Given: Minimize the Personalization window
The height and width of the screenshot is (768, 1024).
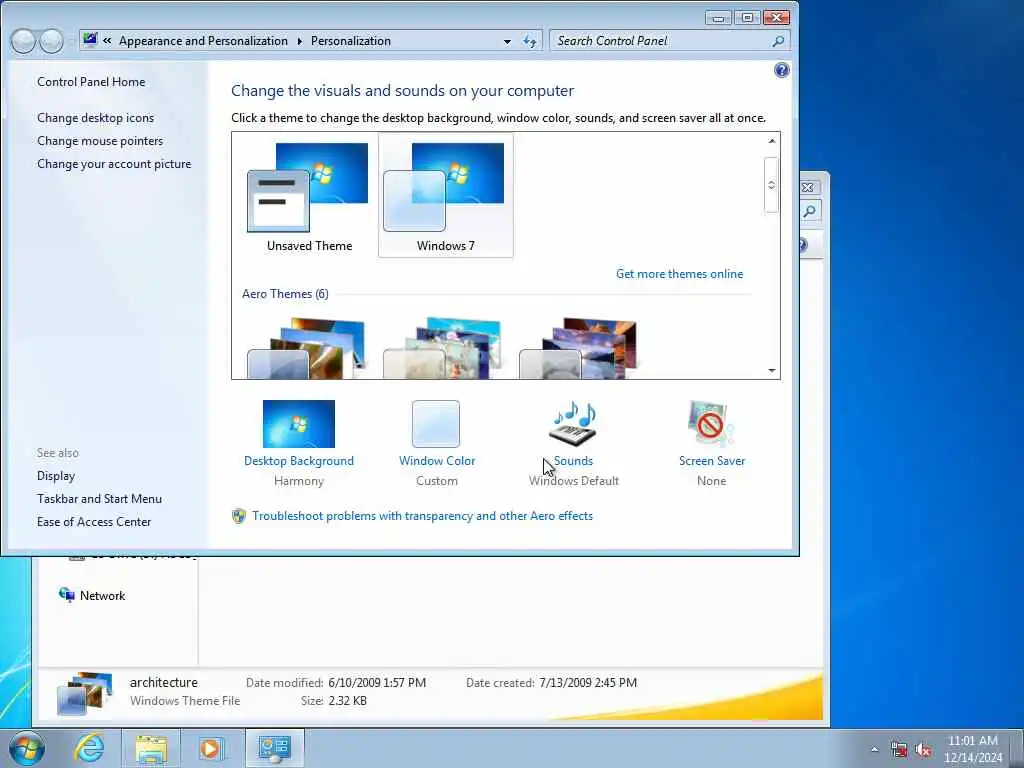Looking at the screenshot, I should [x=718, y=18].
